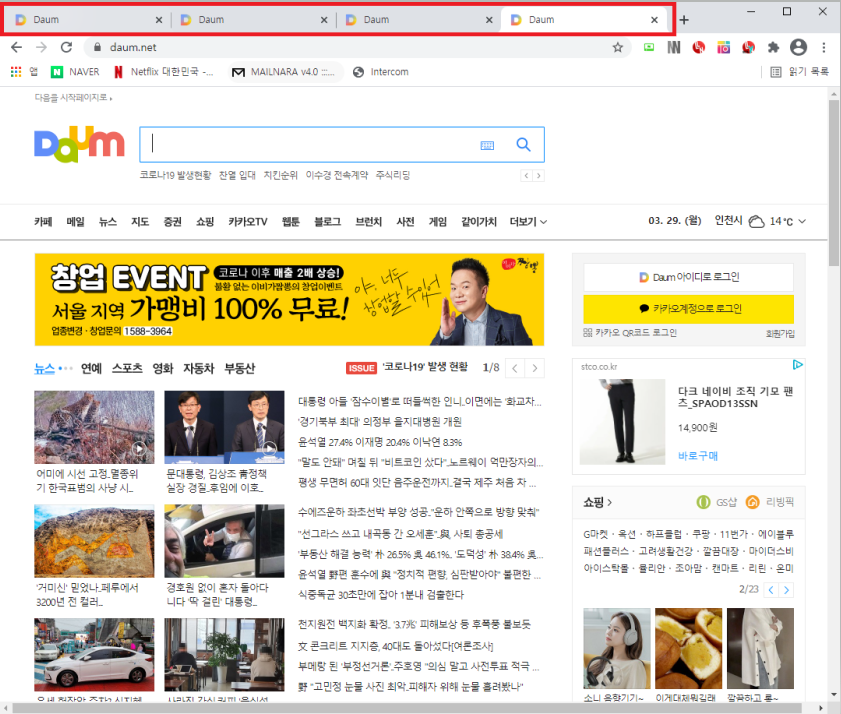This screenshot has width=841, height=714.
Task: Open the 읽기 목록 reading list
Action: pos(799,71)
